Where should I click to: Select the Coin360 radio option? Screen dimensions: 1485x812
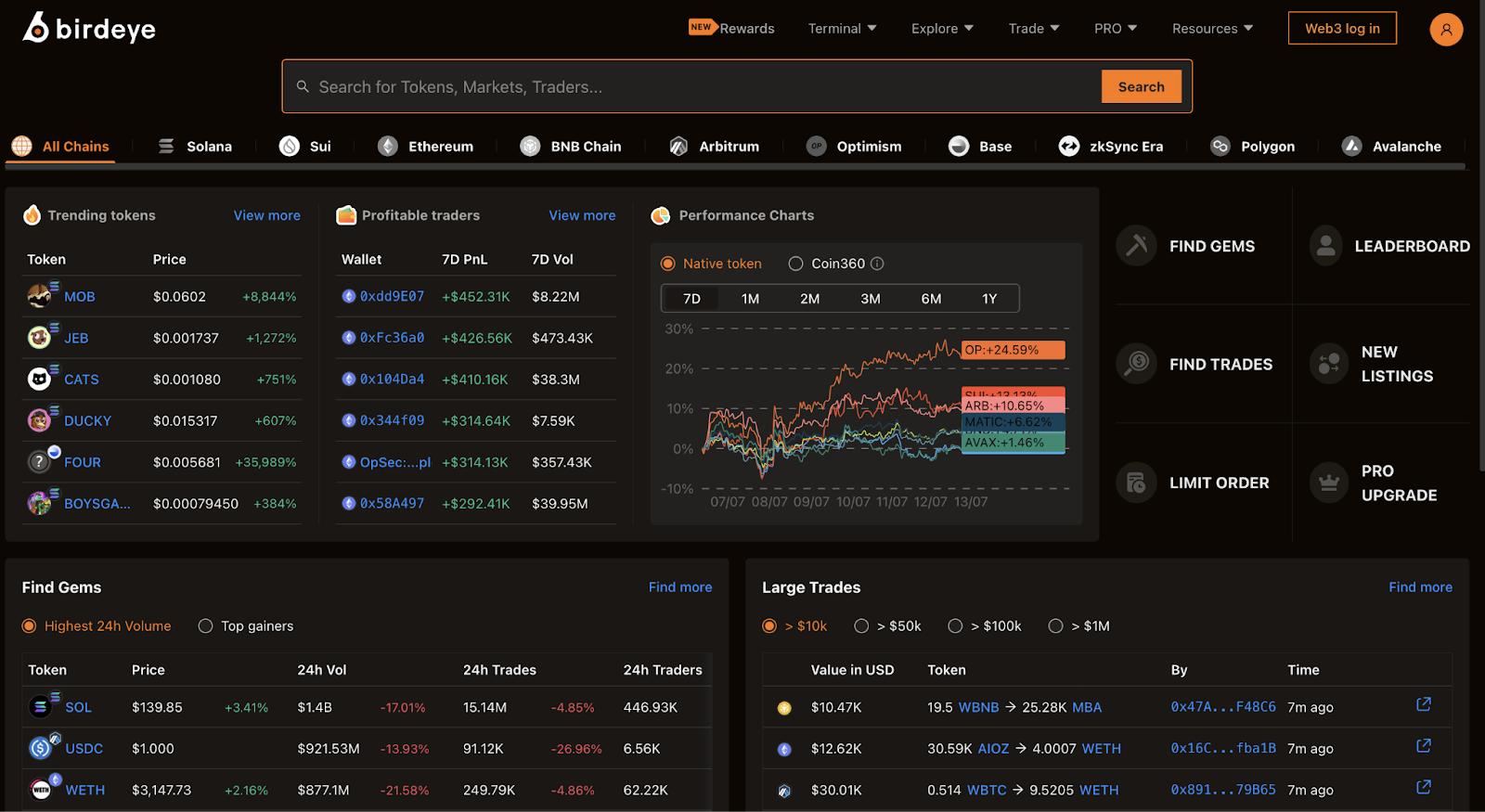pyautogui.click(x=795, y=264)
